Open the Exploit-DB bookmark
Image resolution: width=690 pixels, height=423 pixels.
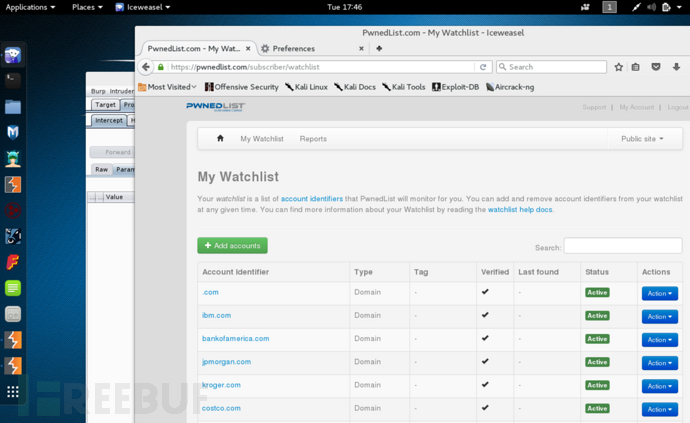455,87
